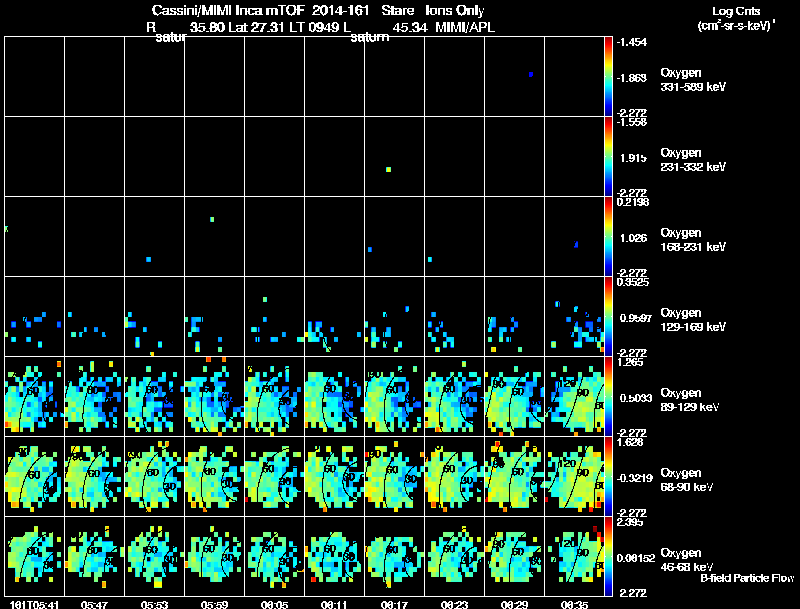Select the 68-90 keV image at 06:05

click(x=274, y=476)
